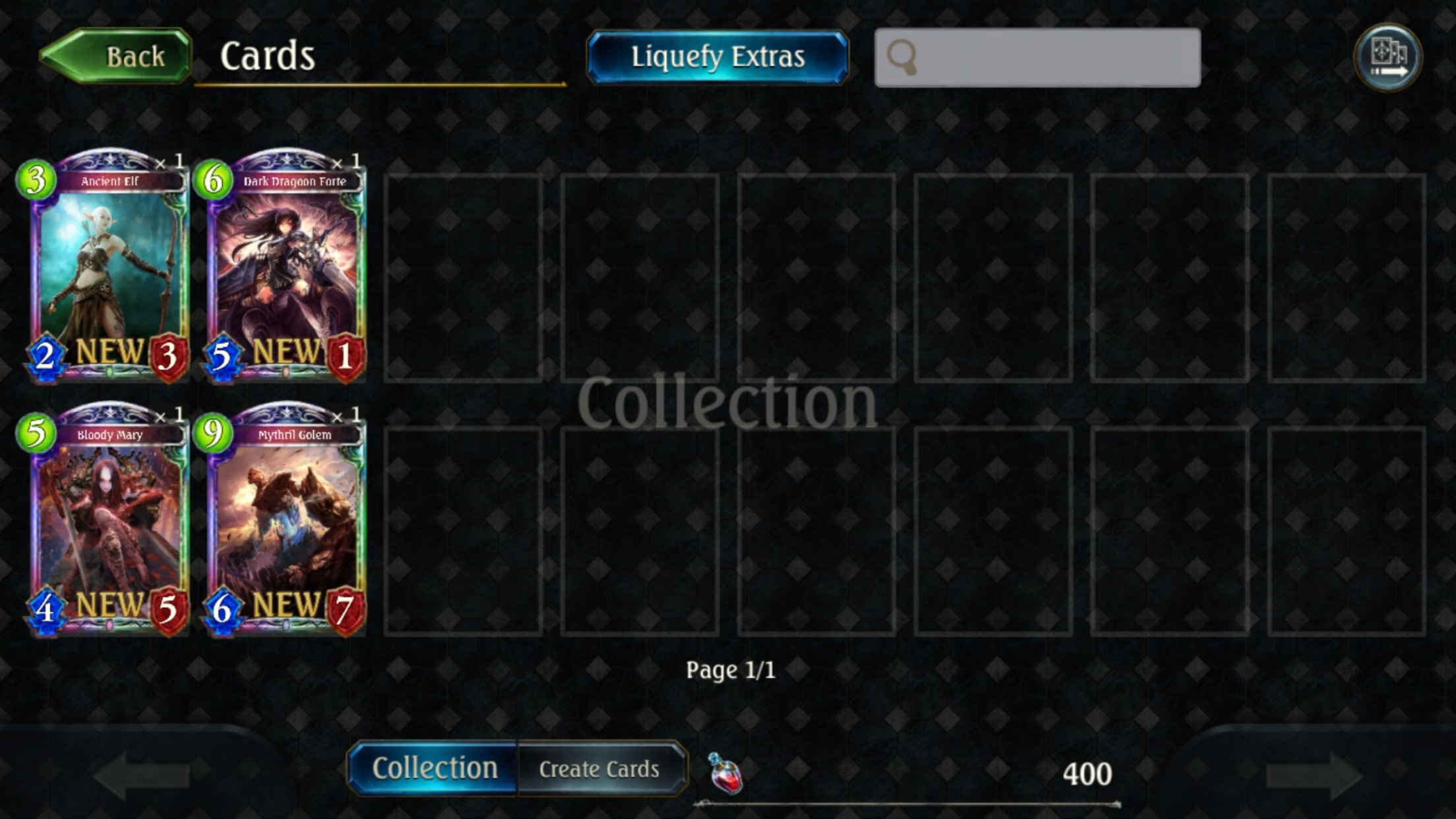The image size is (1456, 819).
Task: Click the Page 1/1 indicator
Action: click(730, 670)
